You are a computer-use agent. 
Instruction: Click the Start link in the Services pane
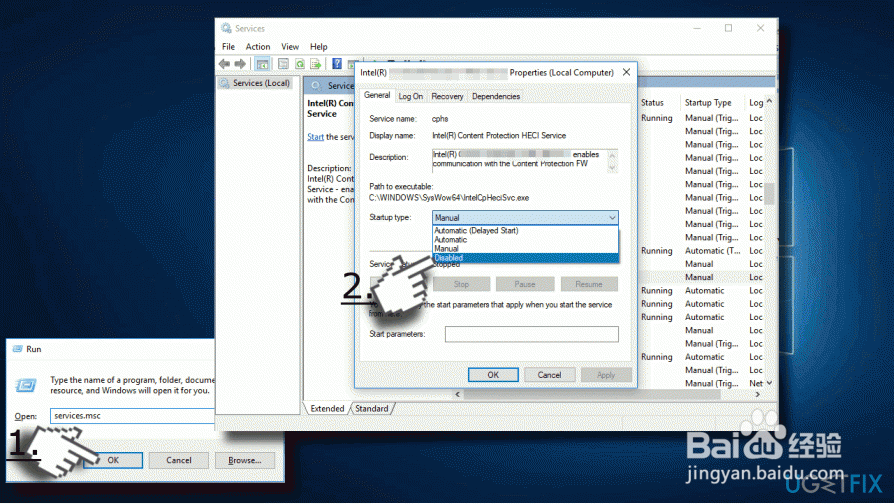[x=315, y=137]
